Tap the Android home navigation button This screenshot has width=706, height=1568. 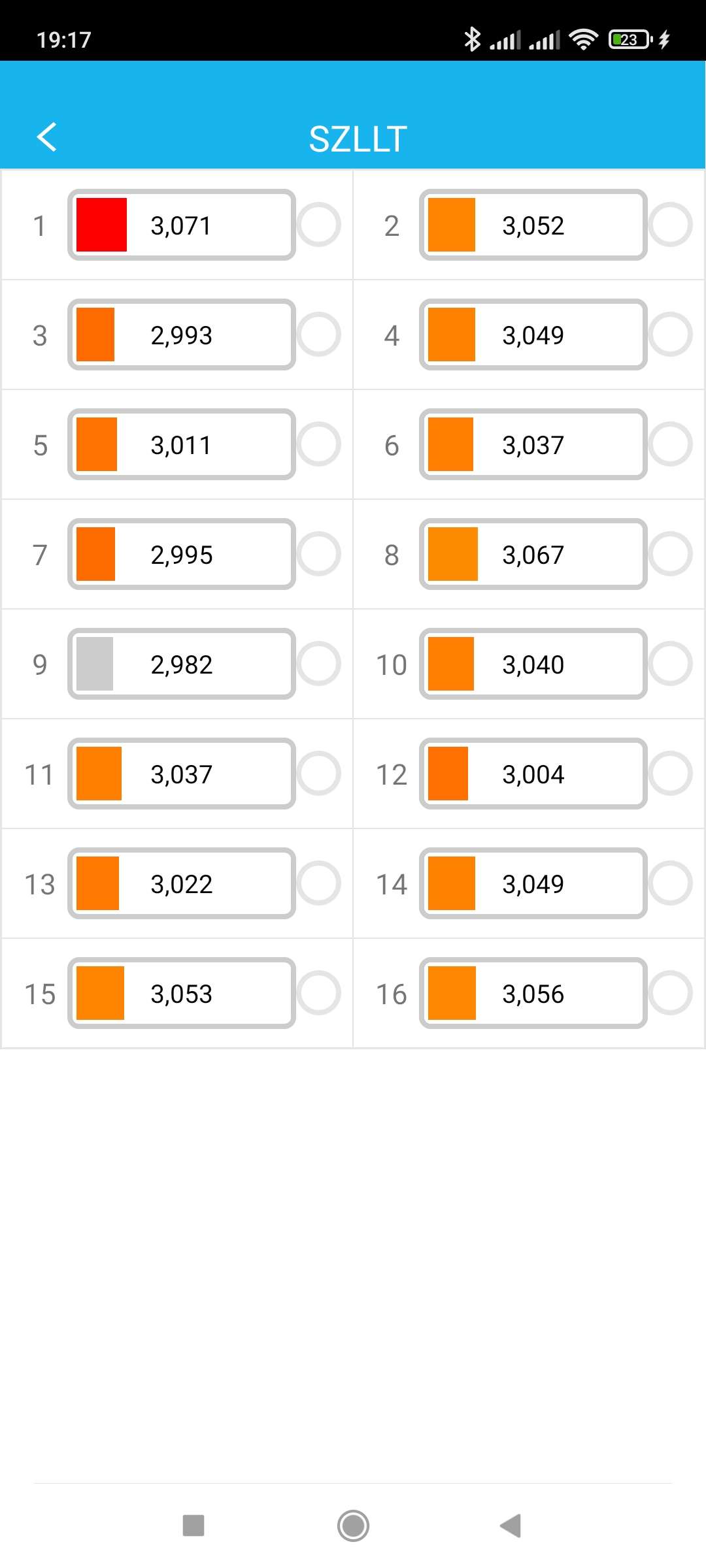353,1526
